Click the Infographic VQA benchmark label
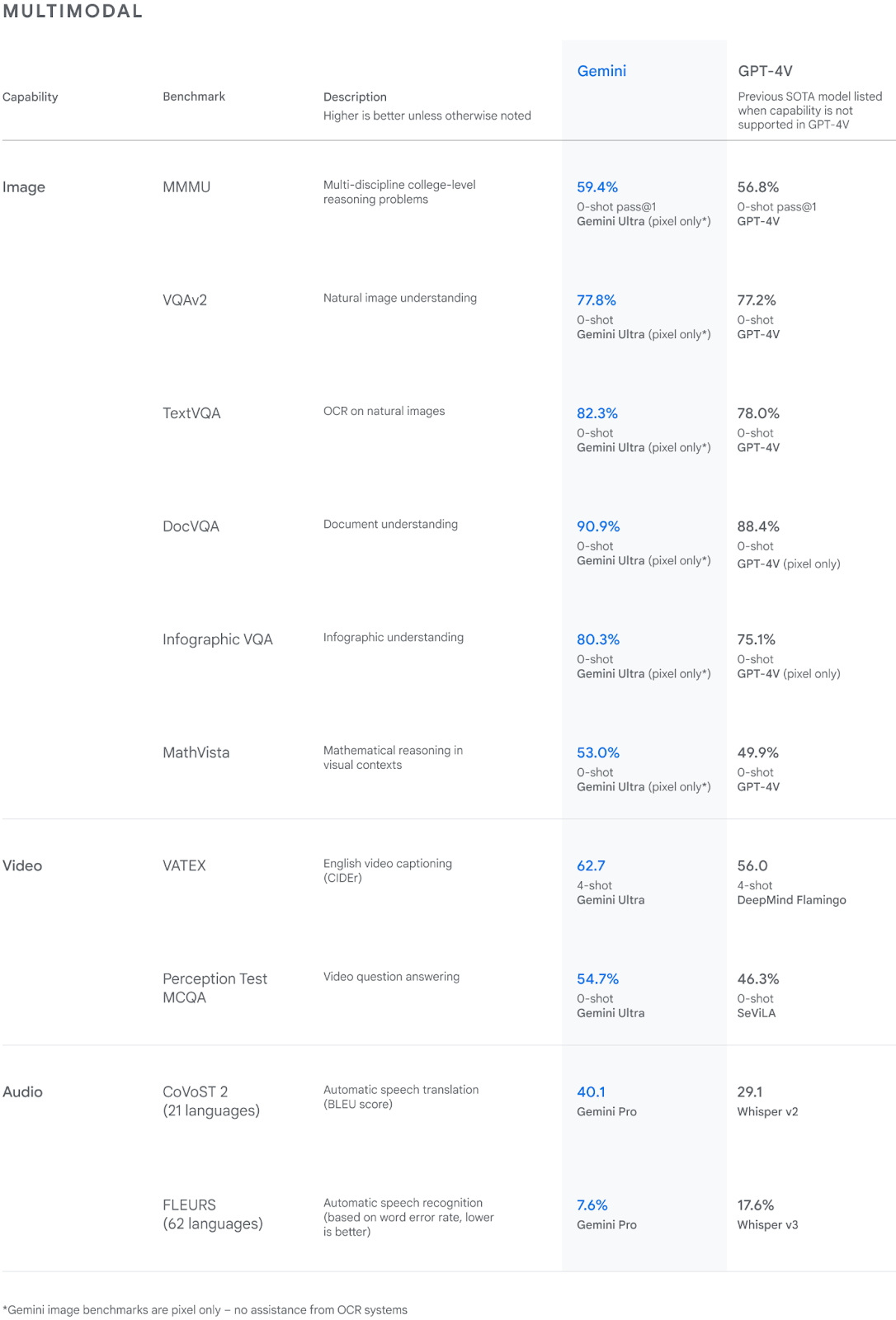The image size is (896, 1320). 217,639
